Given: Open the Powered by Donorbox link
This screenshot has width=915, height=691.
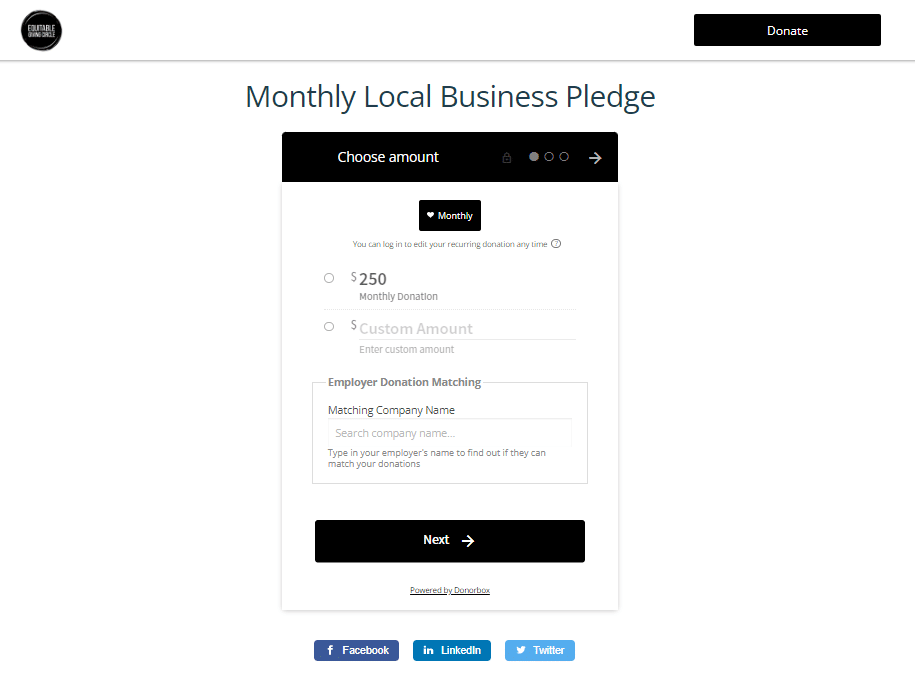Looking at the screenshot, I should [x=450, y=590].
